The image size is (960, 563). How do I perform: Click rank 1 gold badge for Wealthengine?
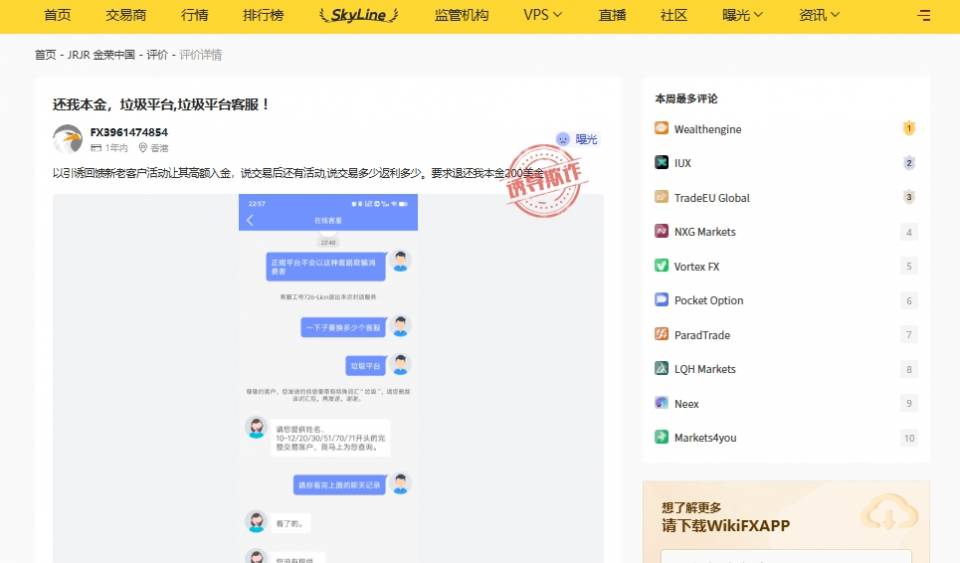909,128
